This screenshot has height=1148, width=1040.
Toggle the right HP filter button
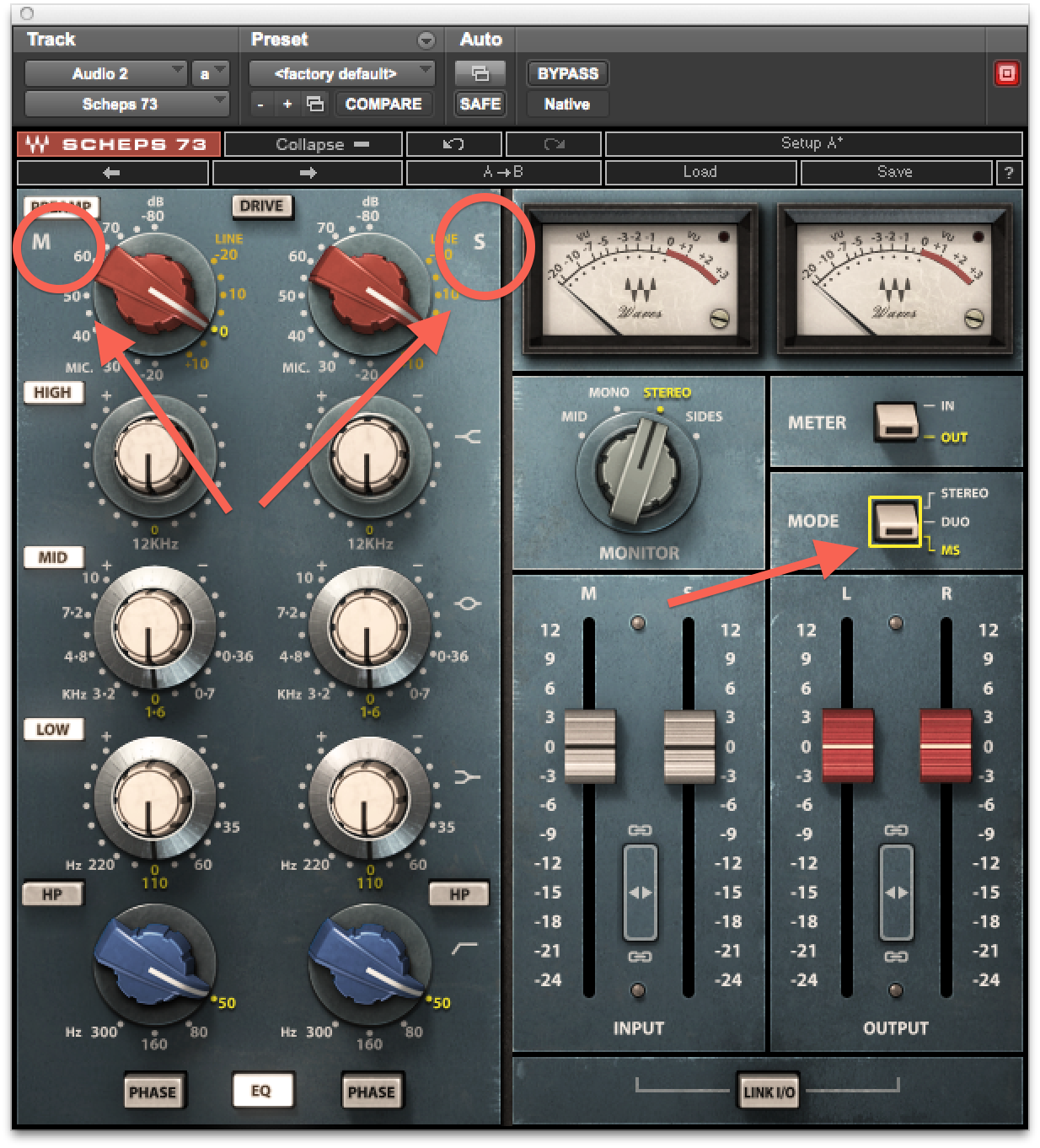(459, 894)
